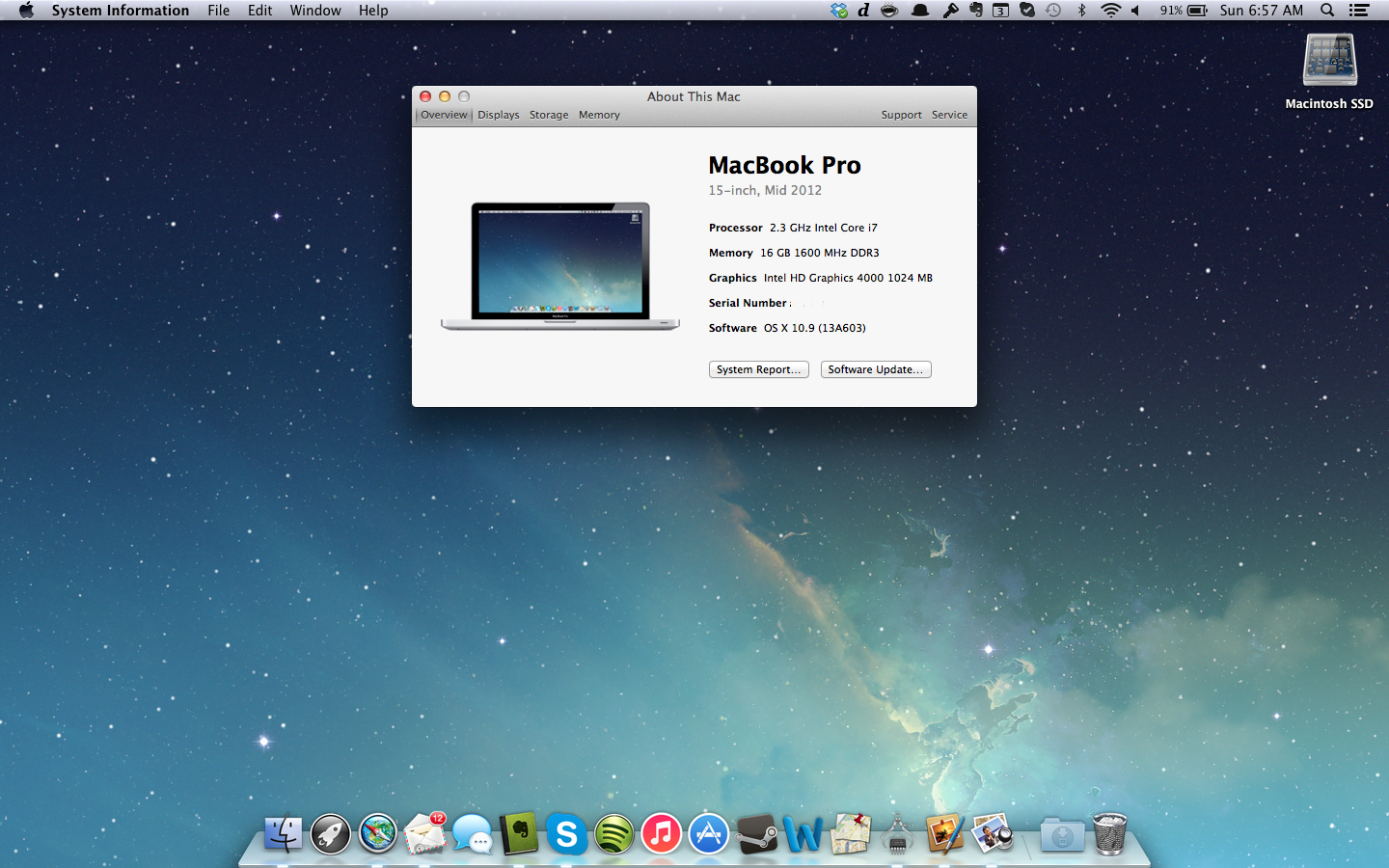
Task: Click System Information chip icon in Dock
Action: [898, 834]
